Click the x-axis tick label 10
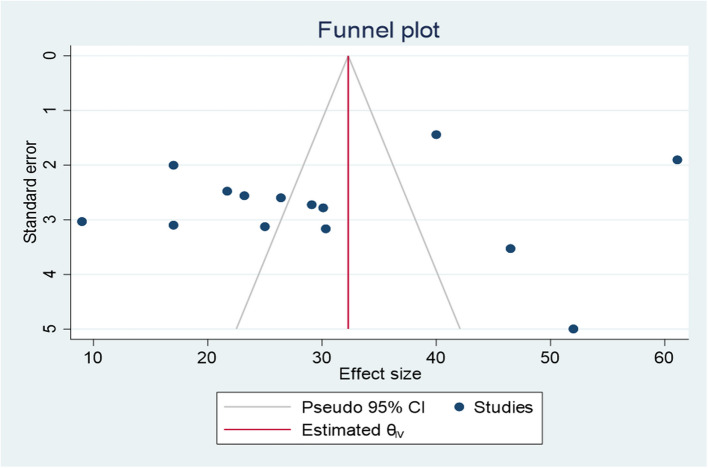708x468 pixels. pyautogui.click(x=93, y=353)
